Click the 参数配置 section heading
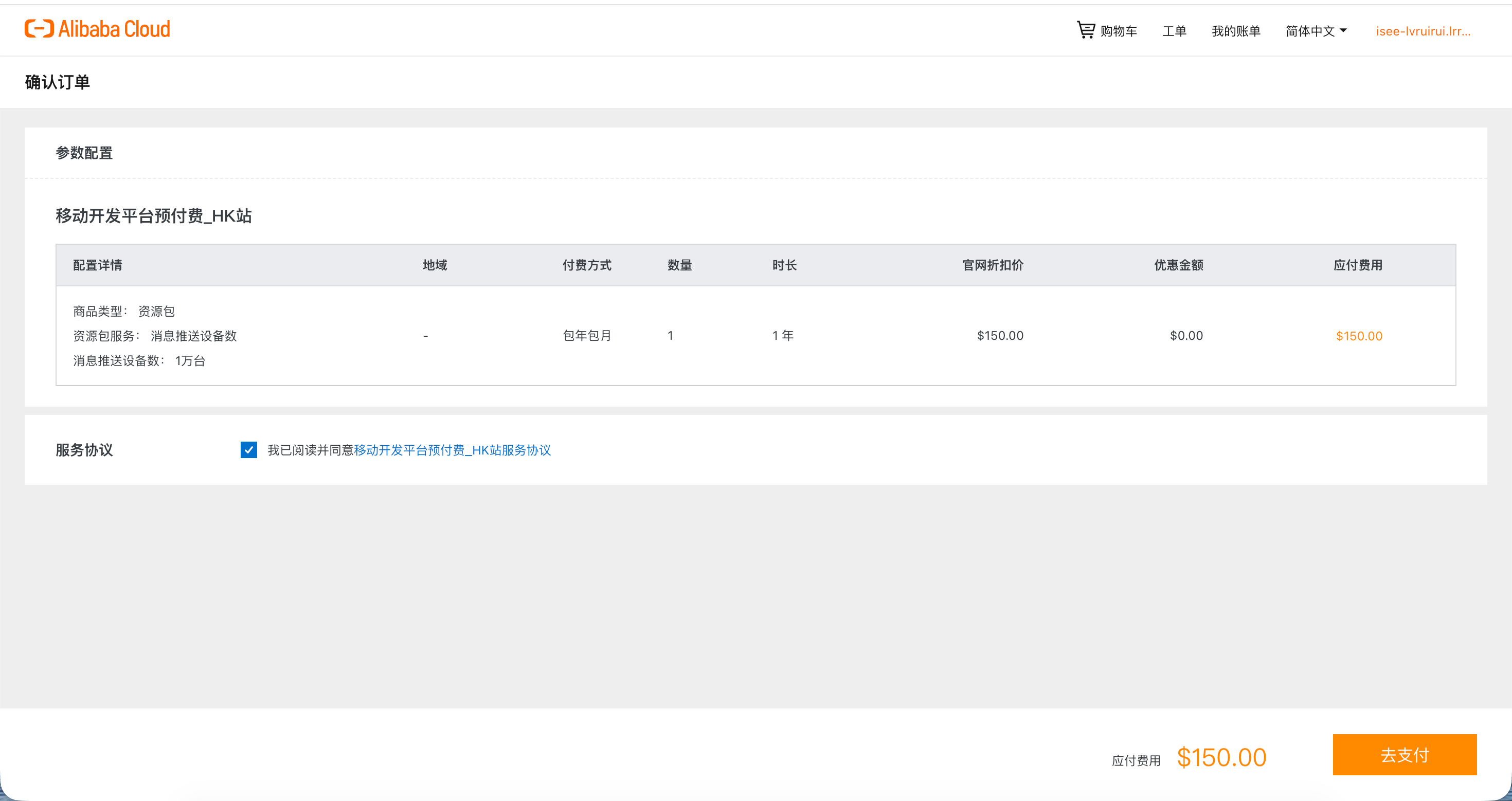 84,153
